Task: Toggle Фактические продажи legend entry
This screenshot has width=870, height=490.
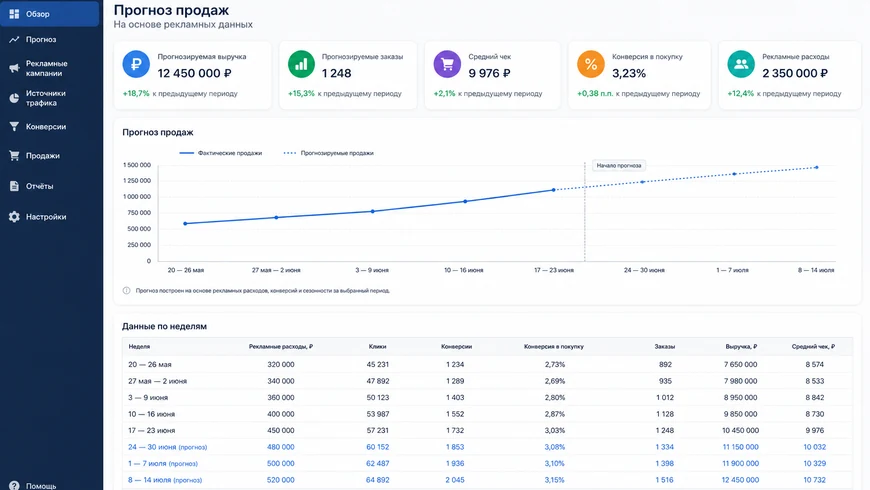Action: (221, 153)
